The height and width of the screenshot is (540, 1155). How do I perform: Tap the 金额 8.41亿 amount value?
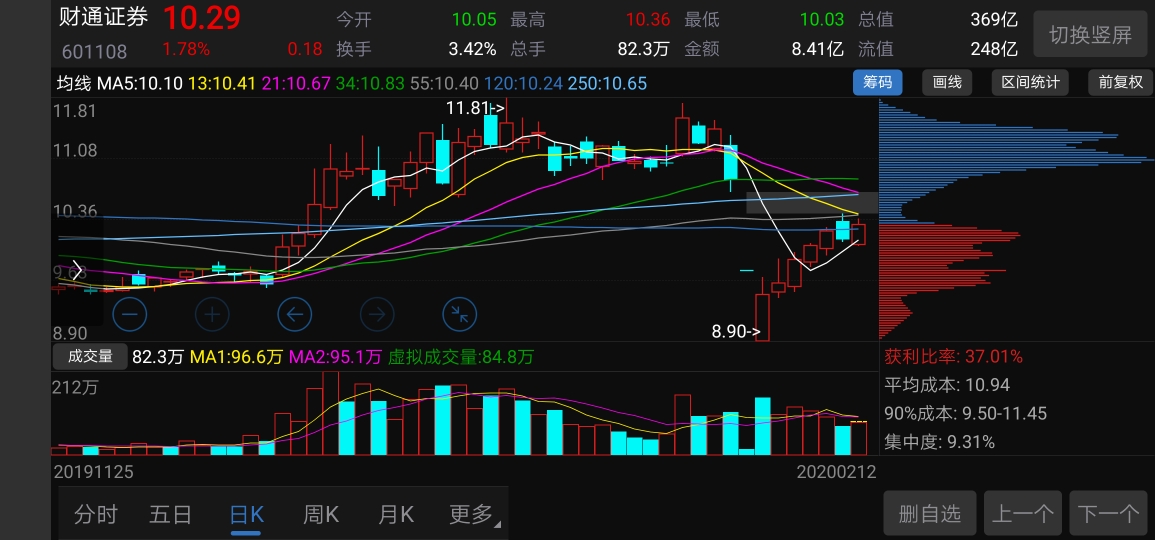coord(817,49)
